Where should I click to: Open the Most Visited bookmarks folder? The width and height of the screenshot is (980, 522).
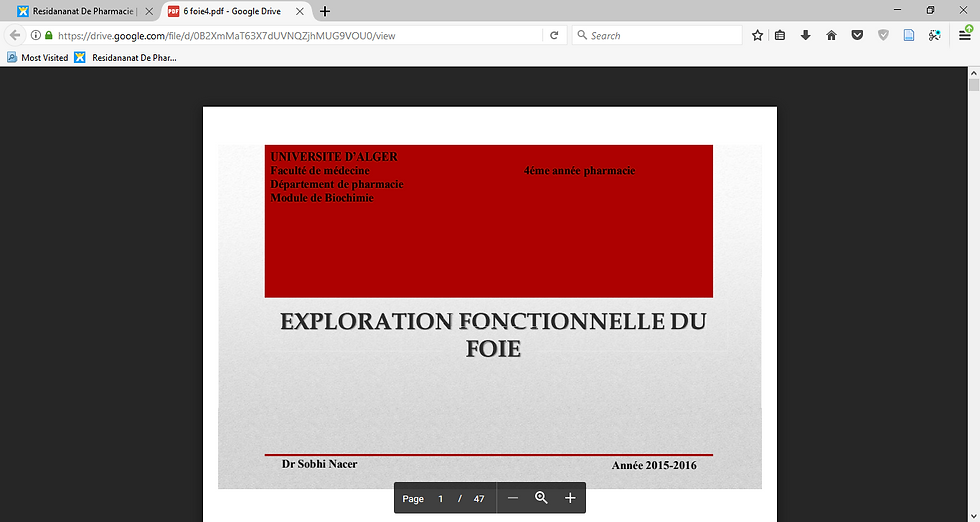(38, 58)
